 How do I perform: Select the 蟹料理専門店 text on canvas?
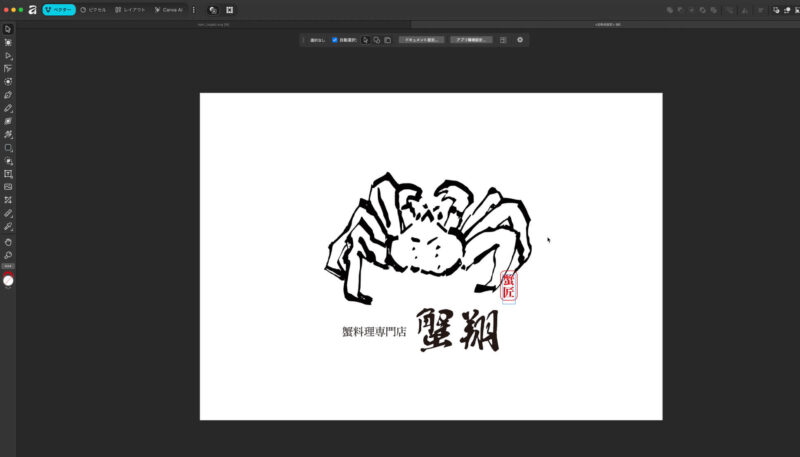(x=374, y=332)
